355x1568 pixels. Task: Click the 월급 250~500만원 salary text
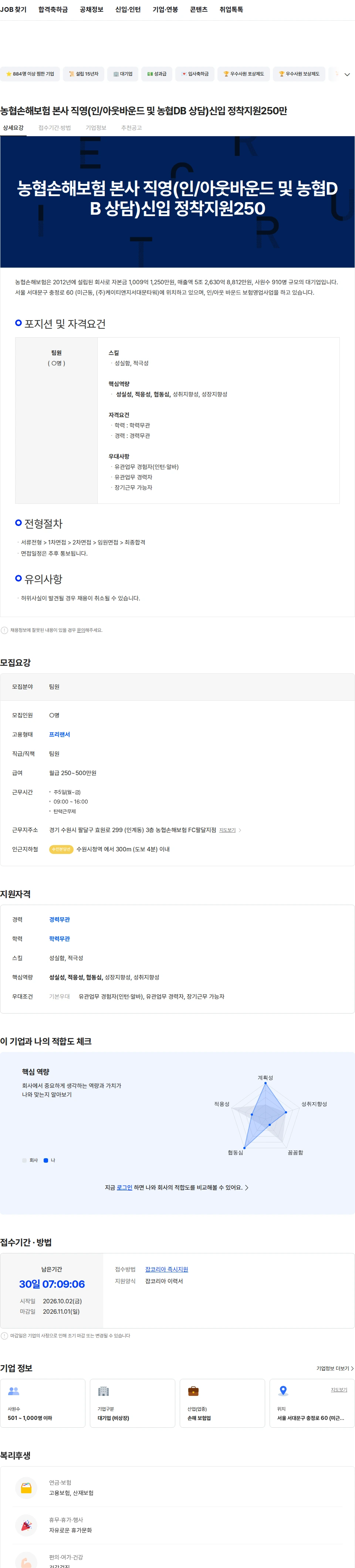point(73,773)
